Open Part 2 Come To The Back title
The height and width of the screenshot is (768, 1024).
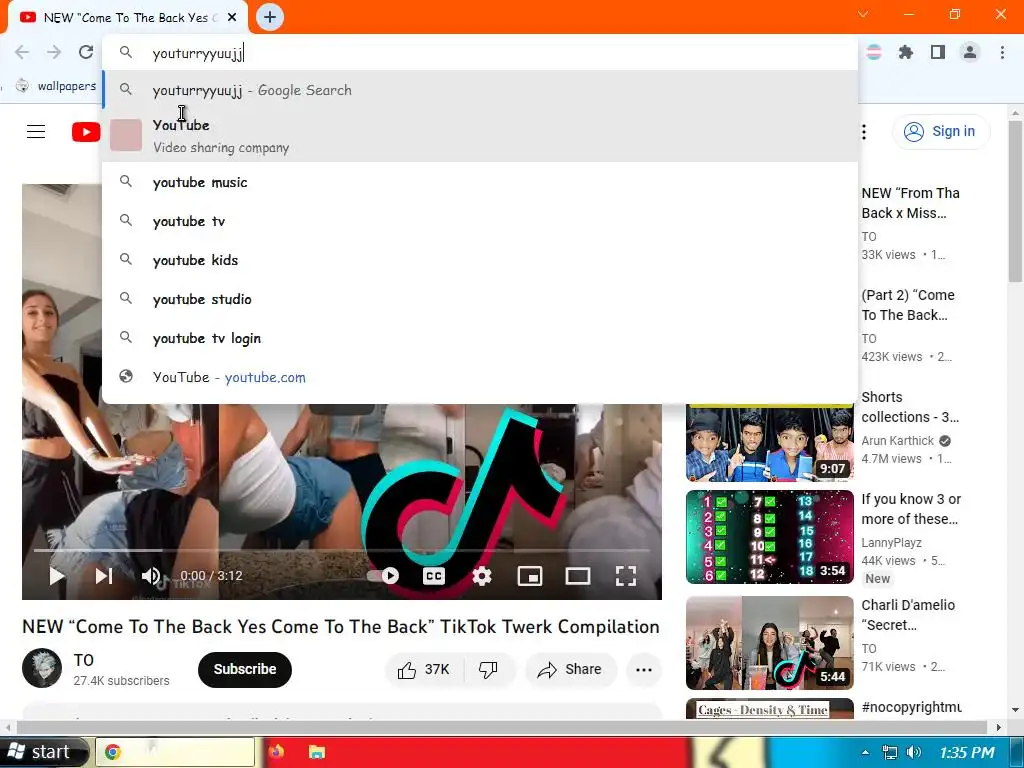[x=908, y=305]
